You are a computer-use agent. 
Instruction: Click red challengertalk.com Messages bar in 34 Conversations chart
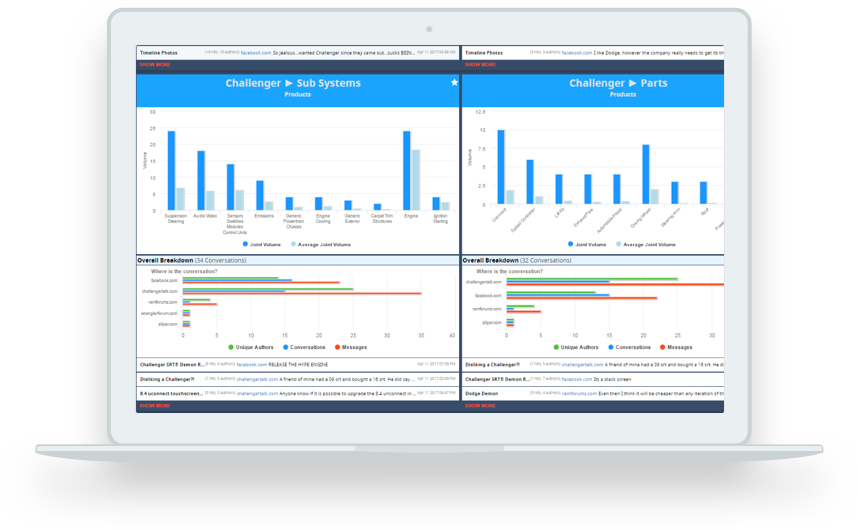click(302, 294)
